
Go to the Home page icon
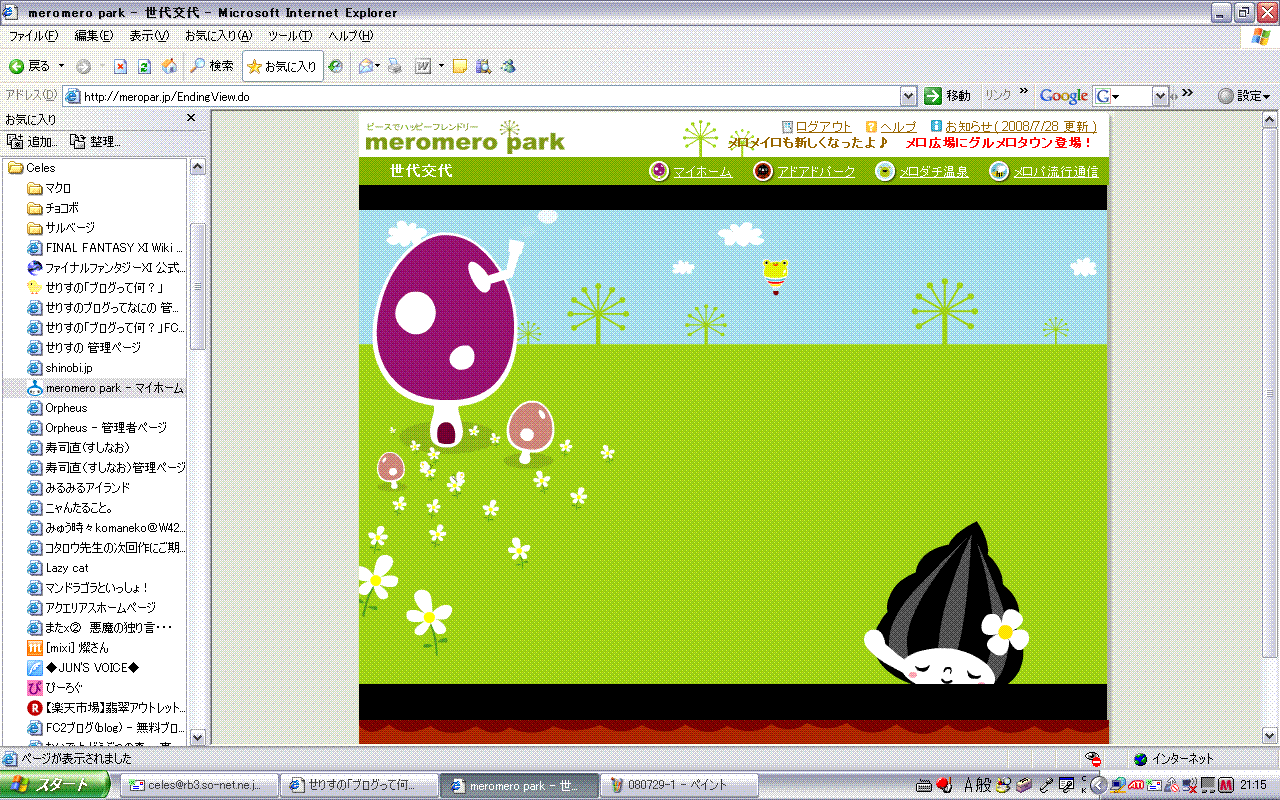click(169, 66)
